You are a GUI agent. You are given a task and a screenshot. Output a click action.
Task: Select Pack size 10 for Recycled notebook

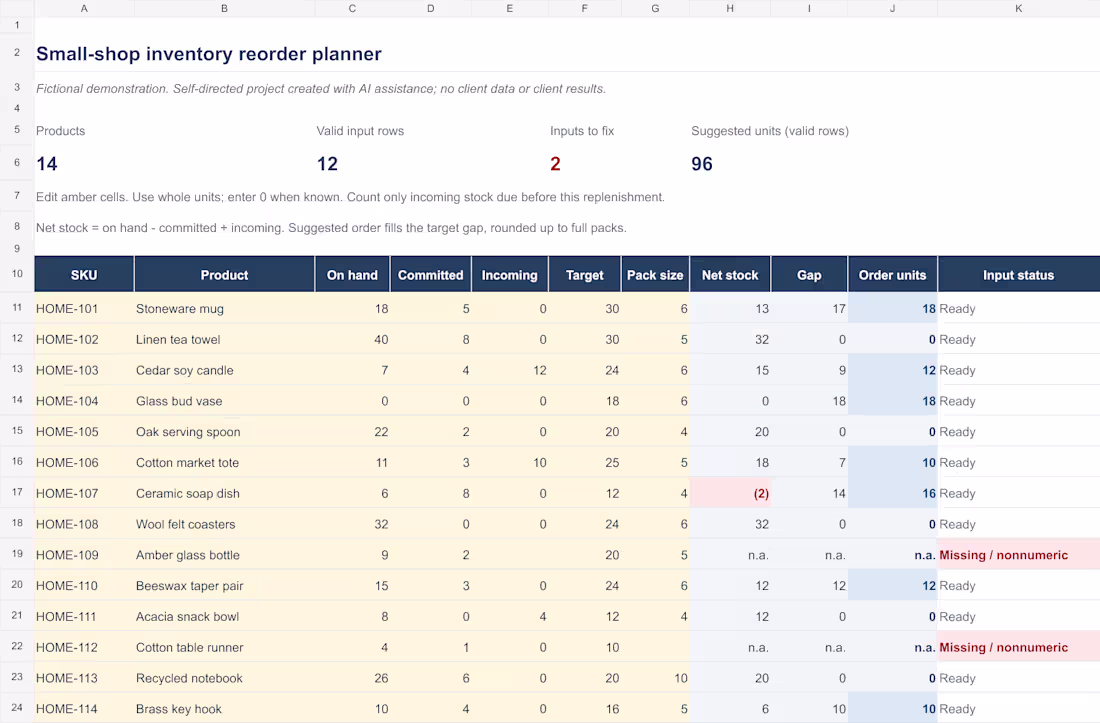655,679
